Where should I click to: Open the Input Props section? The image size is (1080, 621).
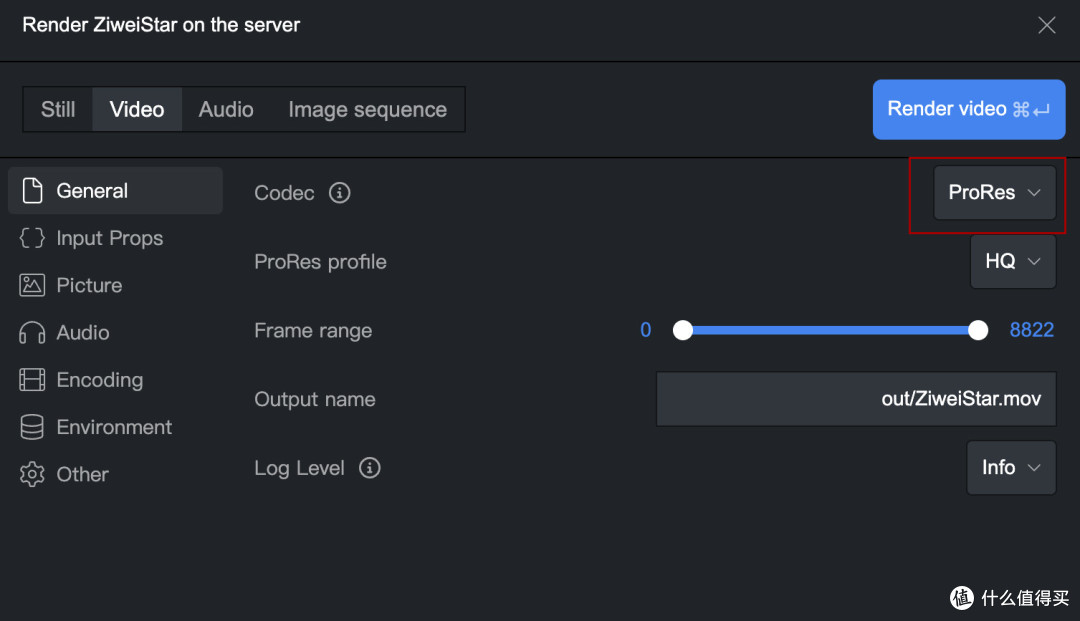(x=115, y=238)
